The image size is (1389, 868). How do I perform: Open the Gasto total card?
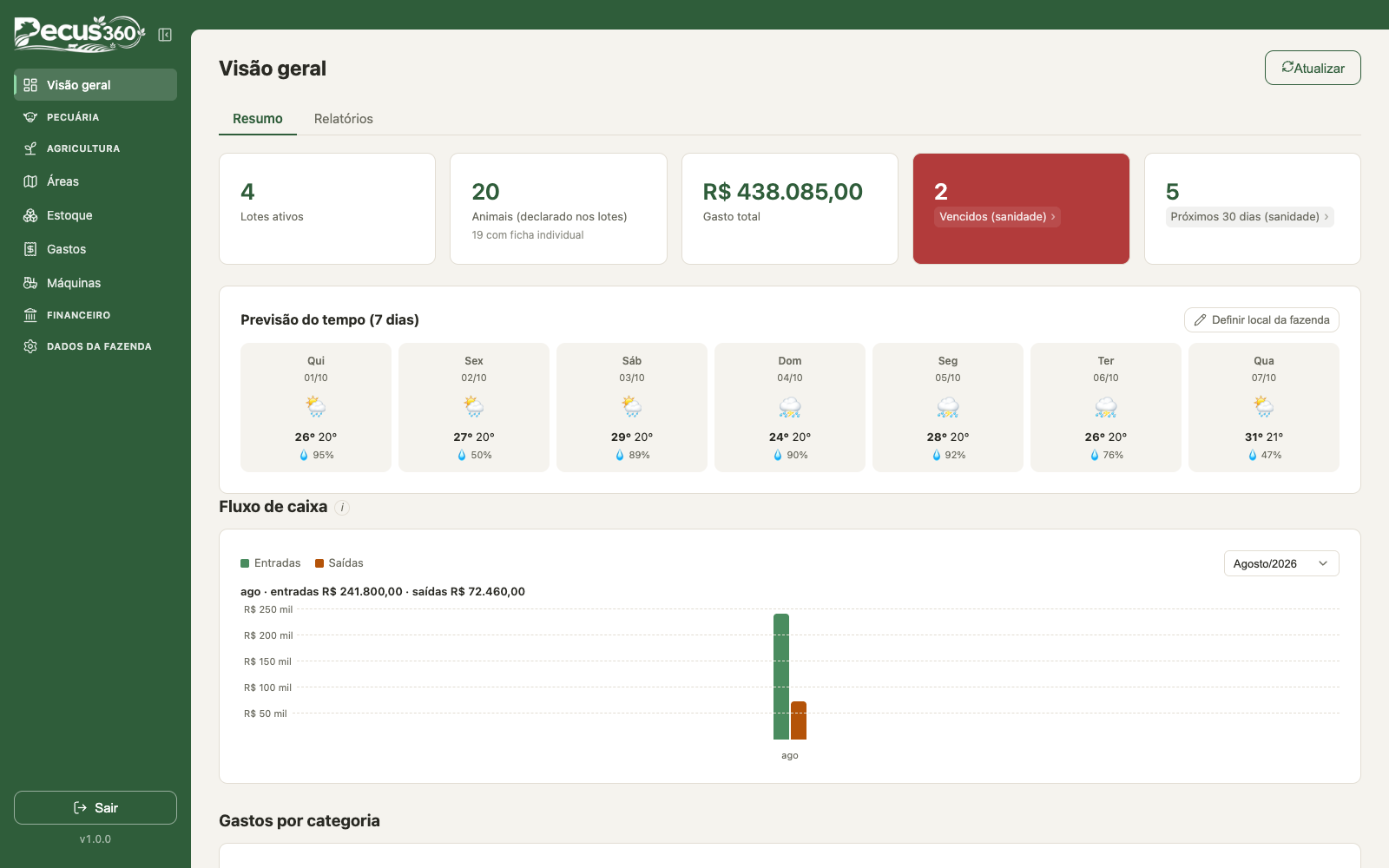(790, 209)
